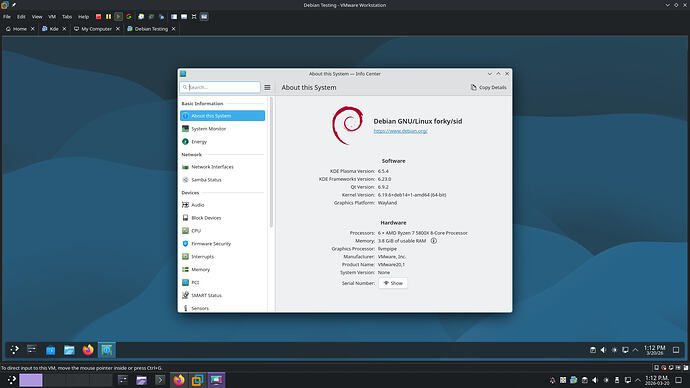
Task: Click the highlighted unity/console view toolbar icon
Action: click(x=204, y=17)
